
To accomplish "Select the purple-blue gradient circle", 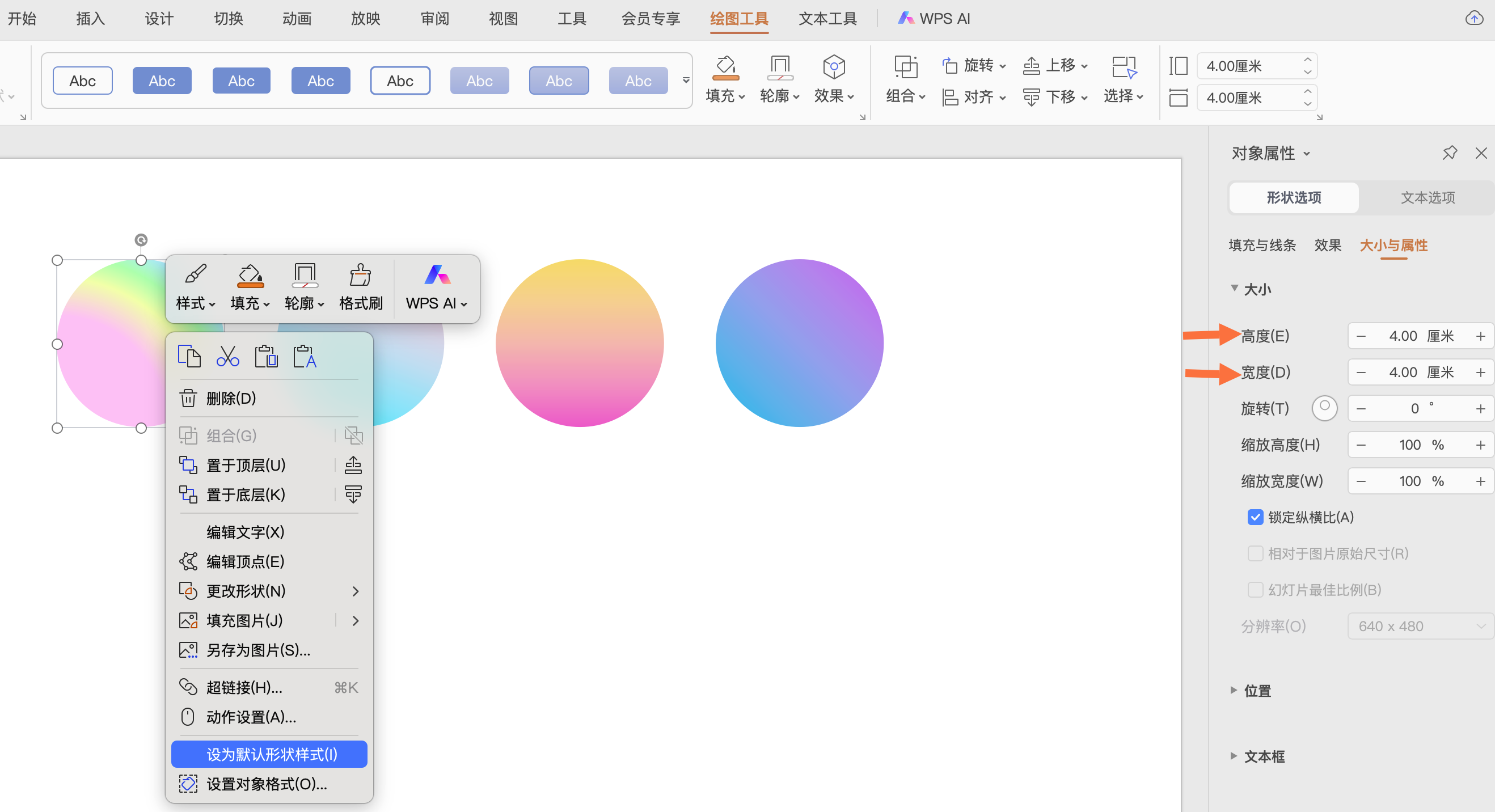I will (x=799, y=343).
